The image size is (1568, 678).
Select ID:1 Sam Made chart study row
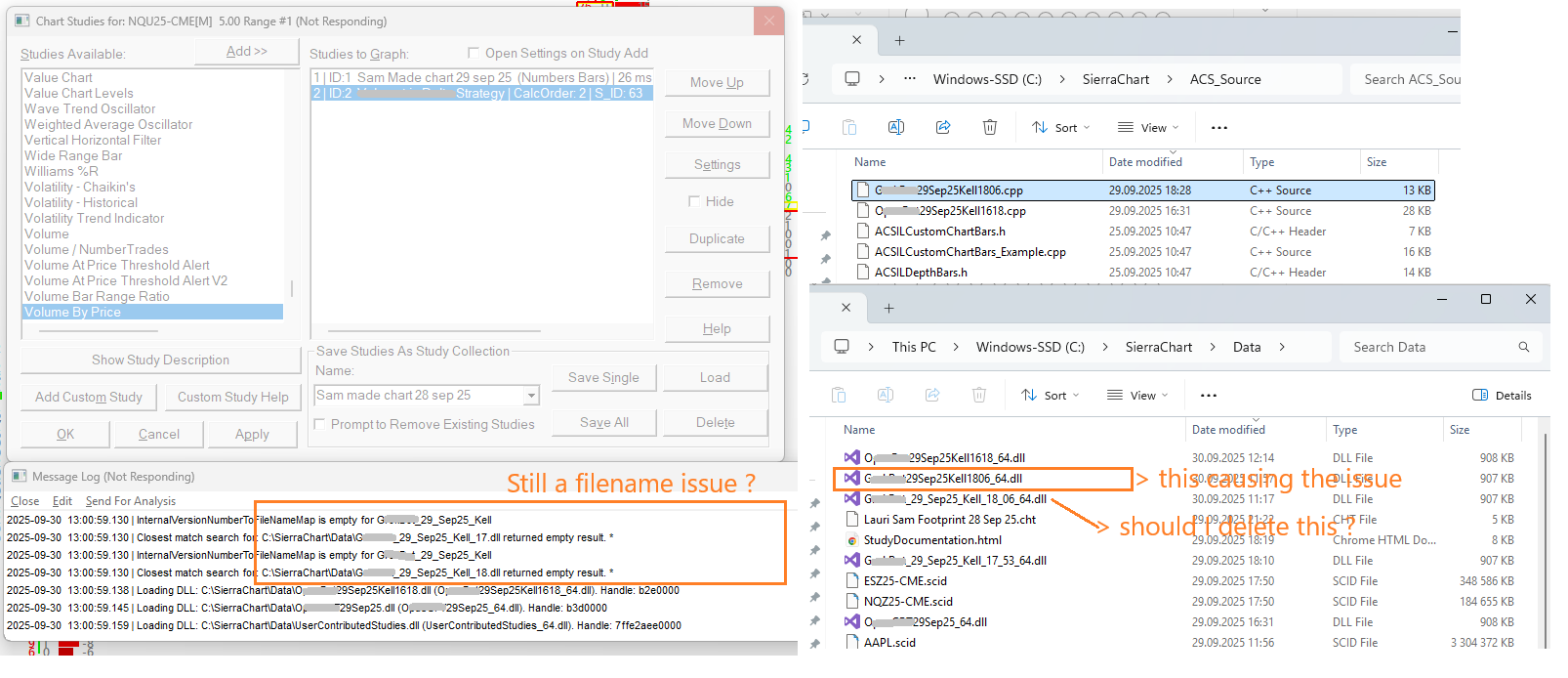[x=481, y=77]
